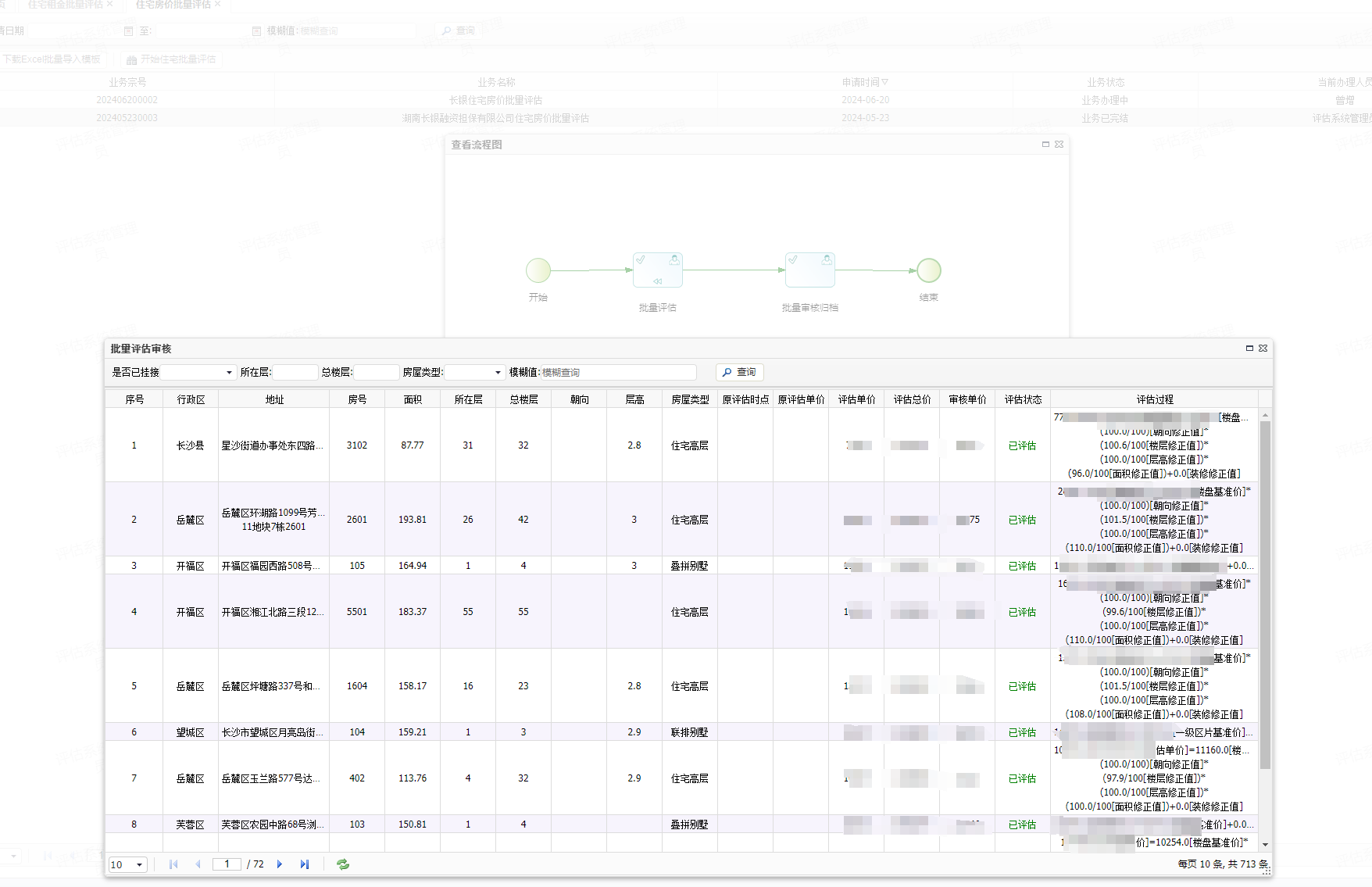This screenshot has height=887, width=1372.
Task: Sort by the 序号 column header
Action: 134,399
